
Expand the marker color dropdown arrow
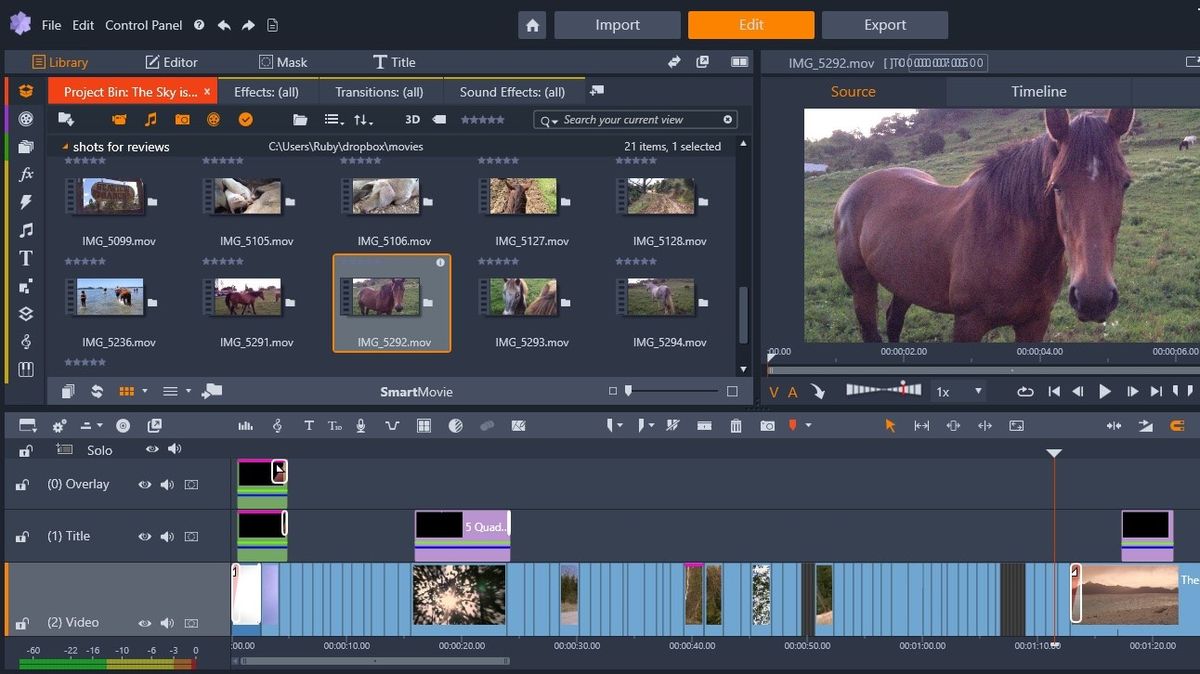[x=808, y=426]
